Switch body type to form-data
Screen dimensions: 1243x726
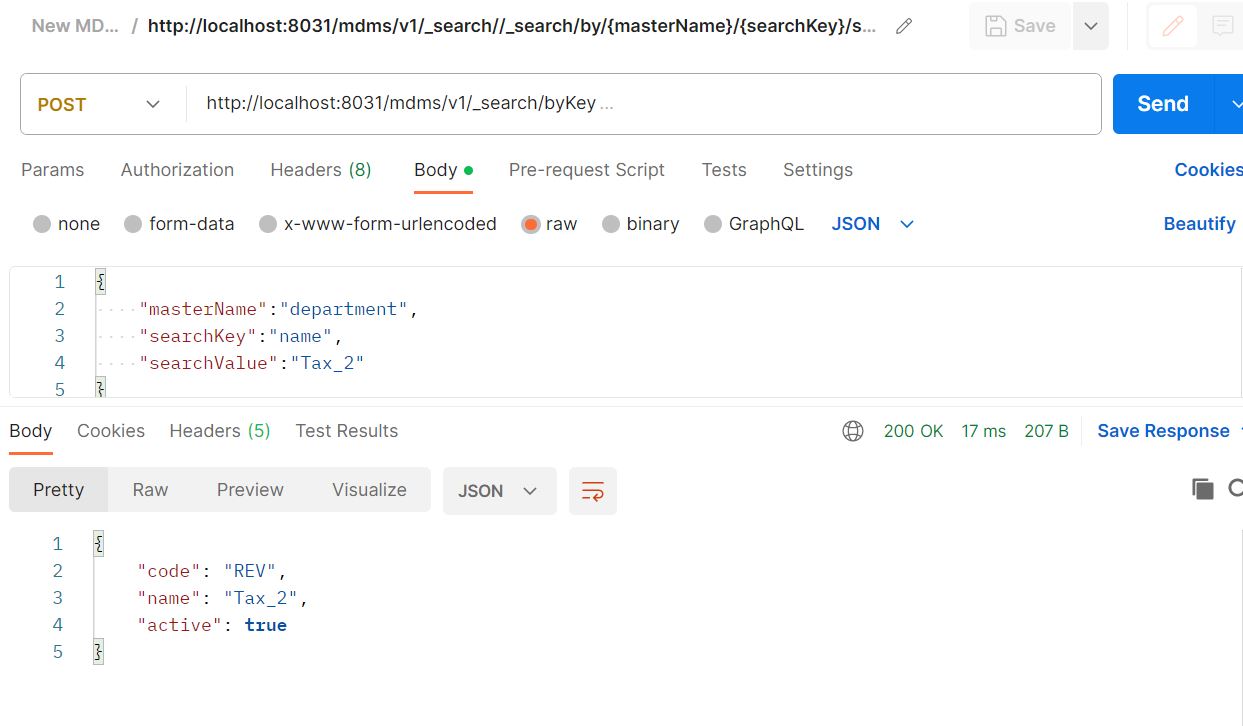(x=179, y=224)
